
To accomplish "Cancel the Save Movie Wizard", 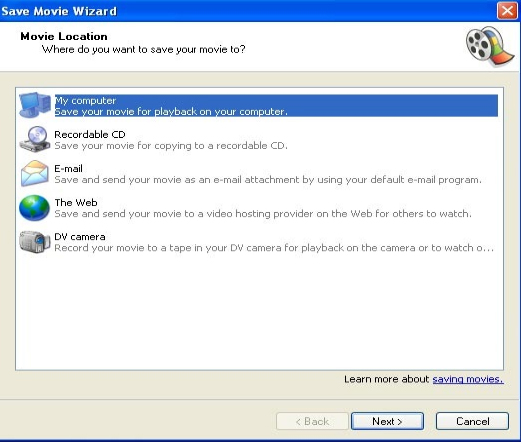I will point(472,421).
